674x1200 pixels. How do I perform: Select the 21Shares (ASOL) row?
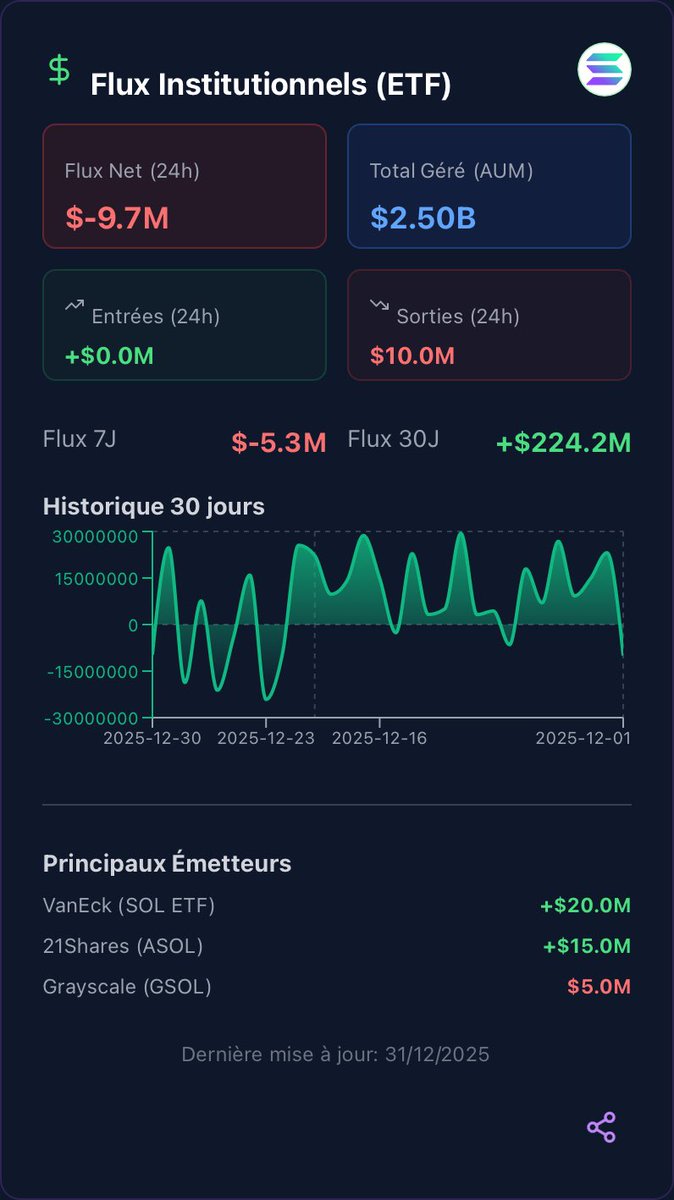click(337, 946)
